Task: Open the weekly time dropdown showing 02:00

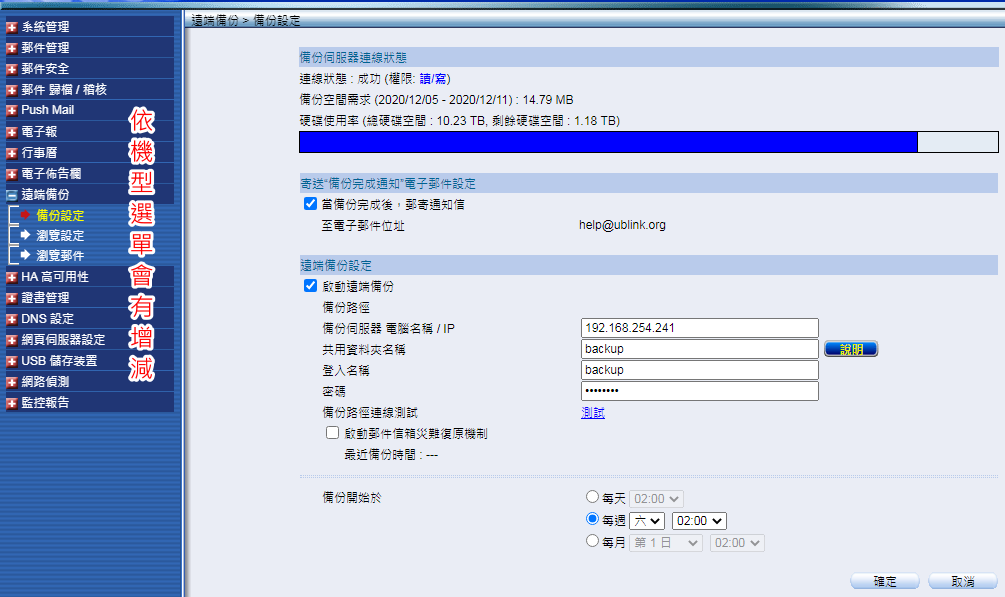Action: 699,520
